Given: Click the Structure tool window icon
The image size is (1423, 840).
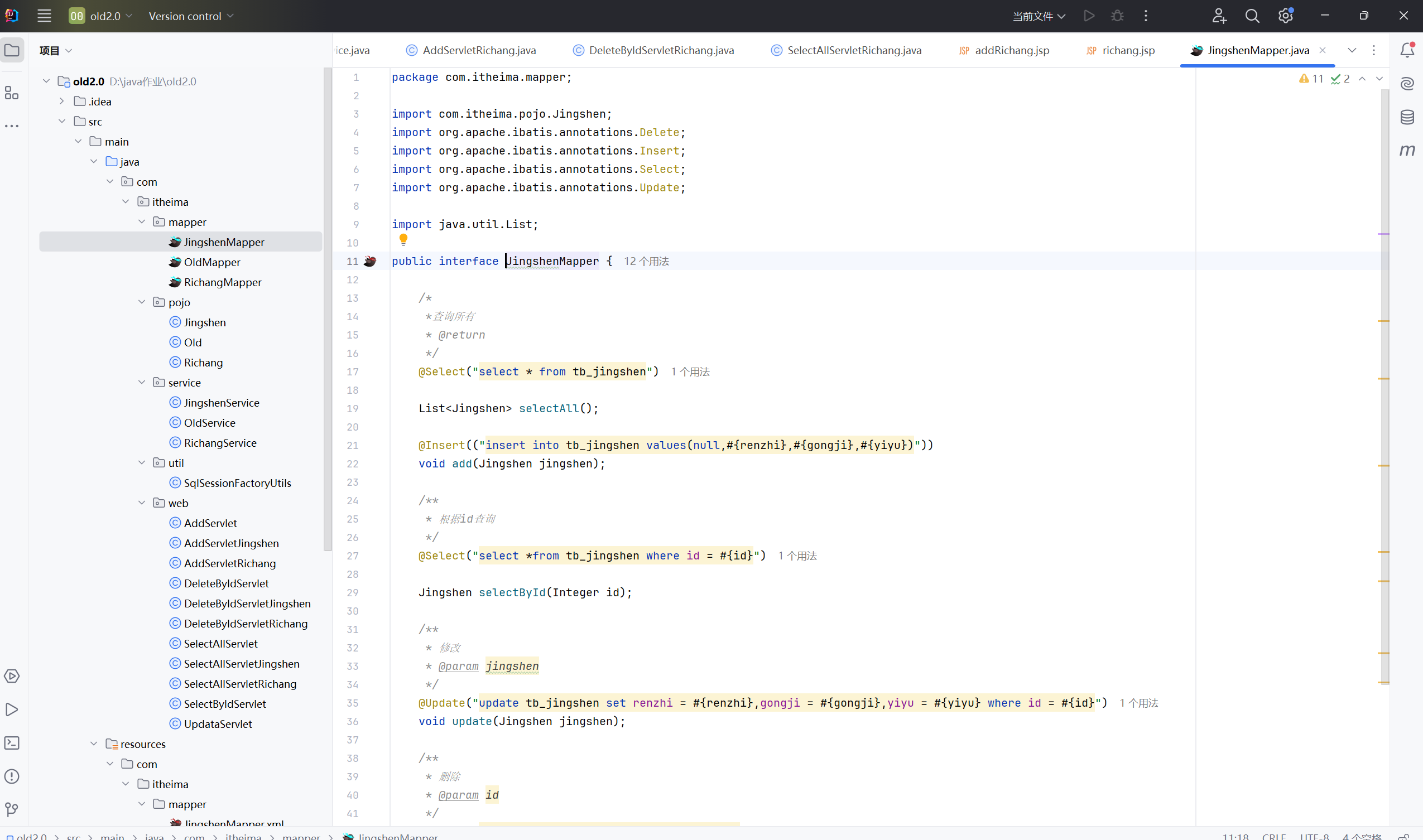Looking at the screenshot, I should pos(12,93).
